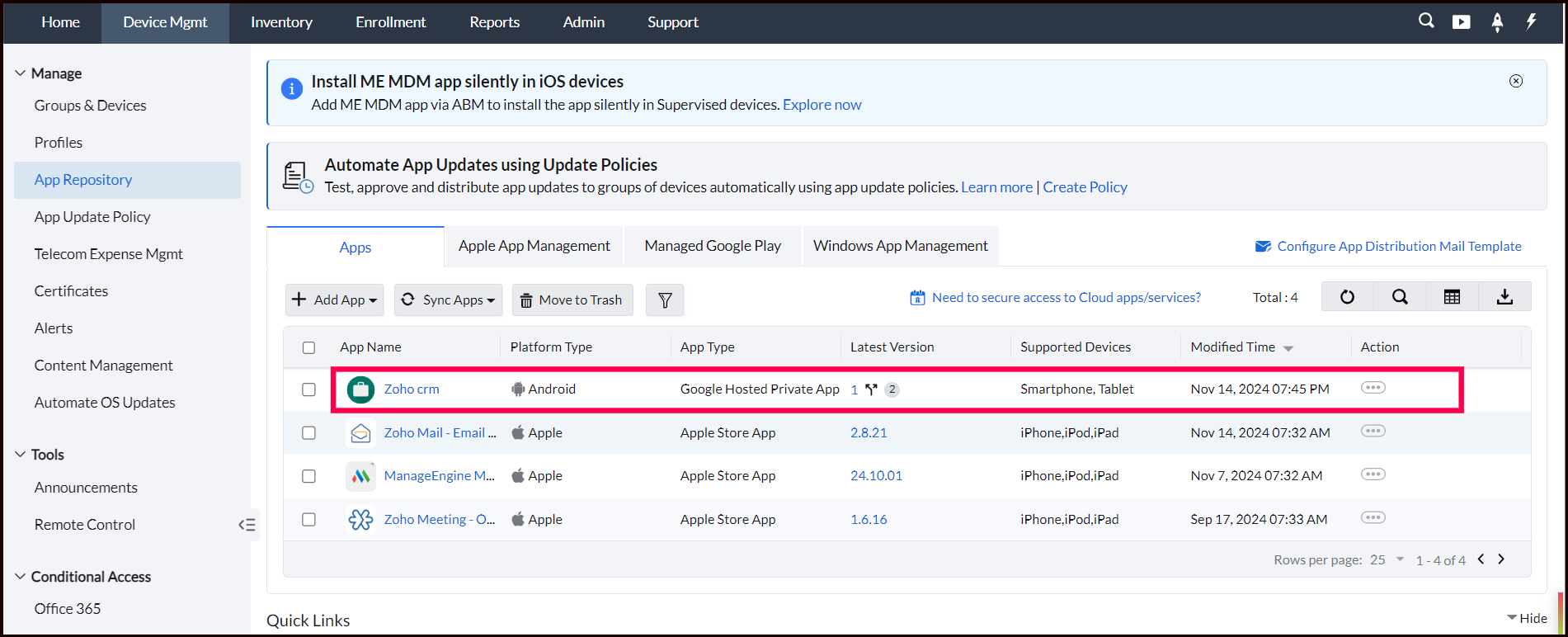Viewport: 1568px width, 637px height.
Task: Open the rows per page dropdown
Action: coord(1387,559)
